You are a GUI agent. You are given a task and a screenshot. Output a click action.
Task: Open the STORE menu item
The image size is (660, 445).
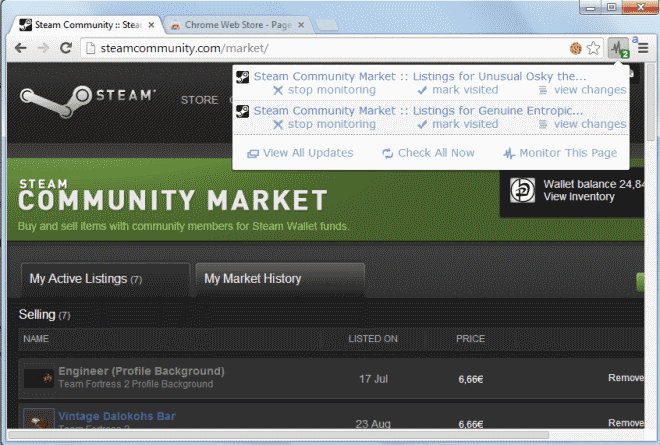click(x=200, y=100)
